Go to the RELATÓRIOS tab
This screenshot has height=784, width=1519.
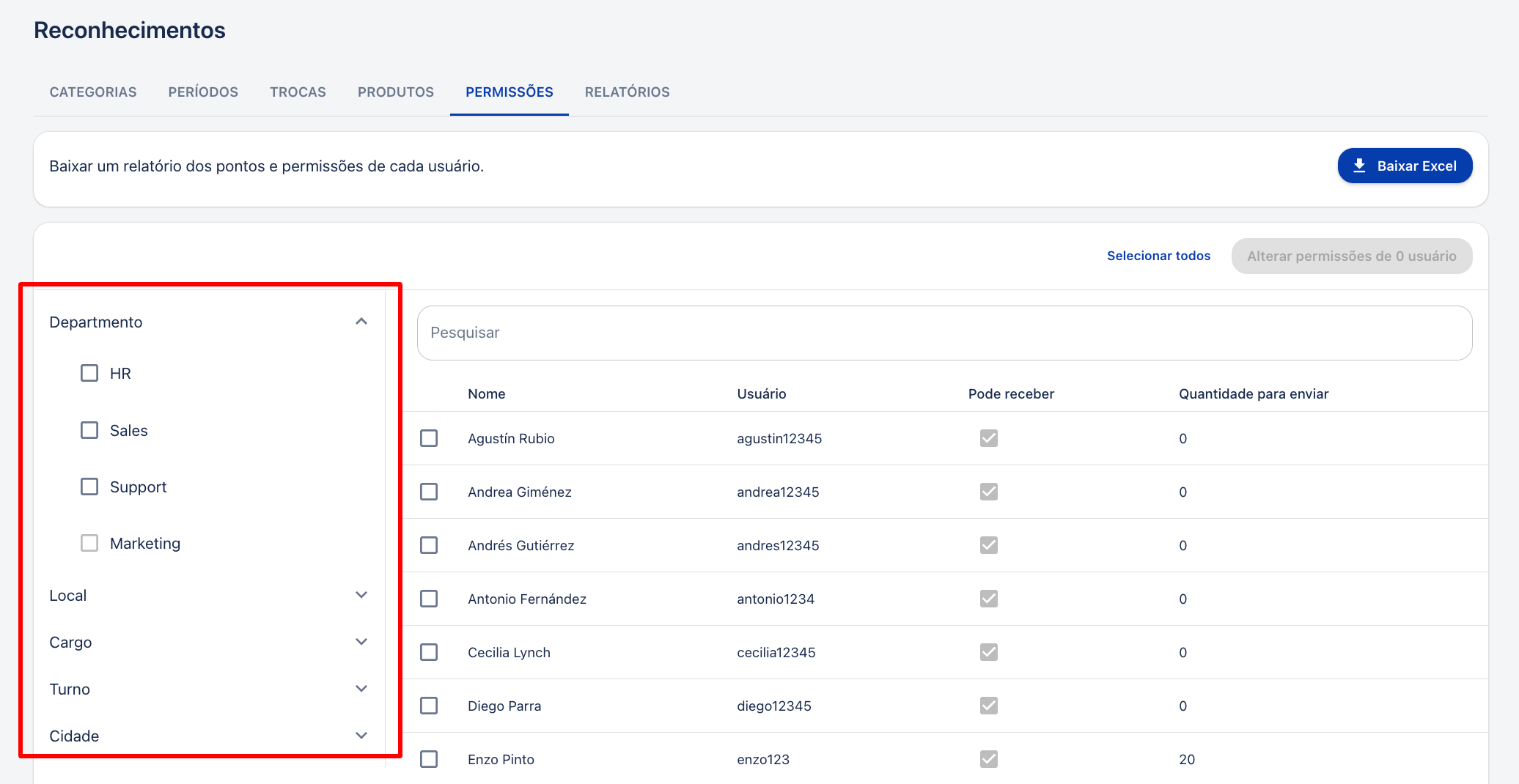[x=628, y=92]
